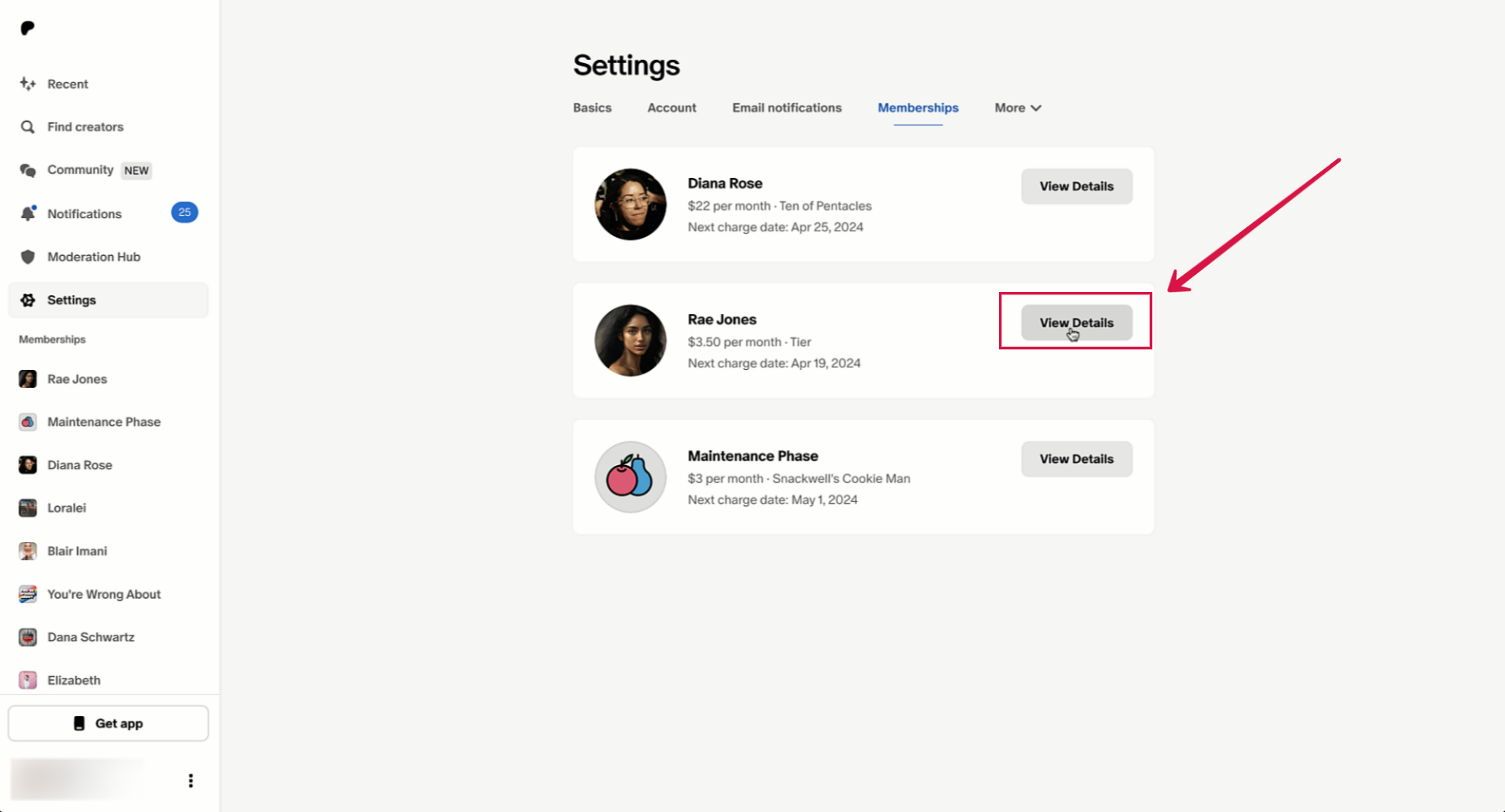The height and width of the screenshot is (812, 1505).
Task: Click the Maintenance Phase fruit avatar
Action: 630,477
